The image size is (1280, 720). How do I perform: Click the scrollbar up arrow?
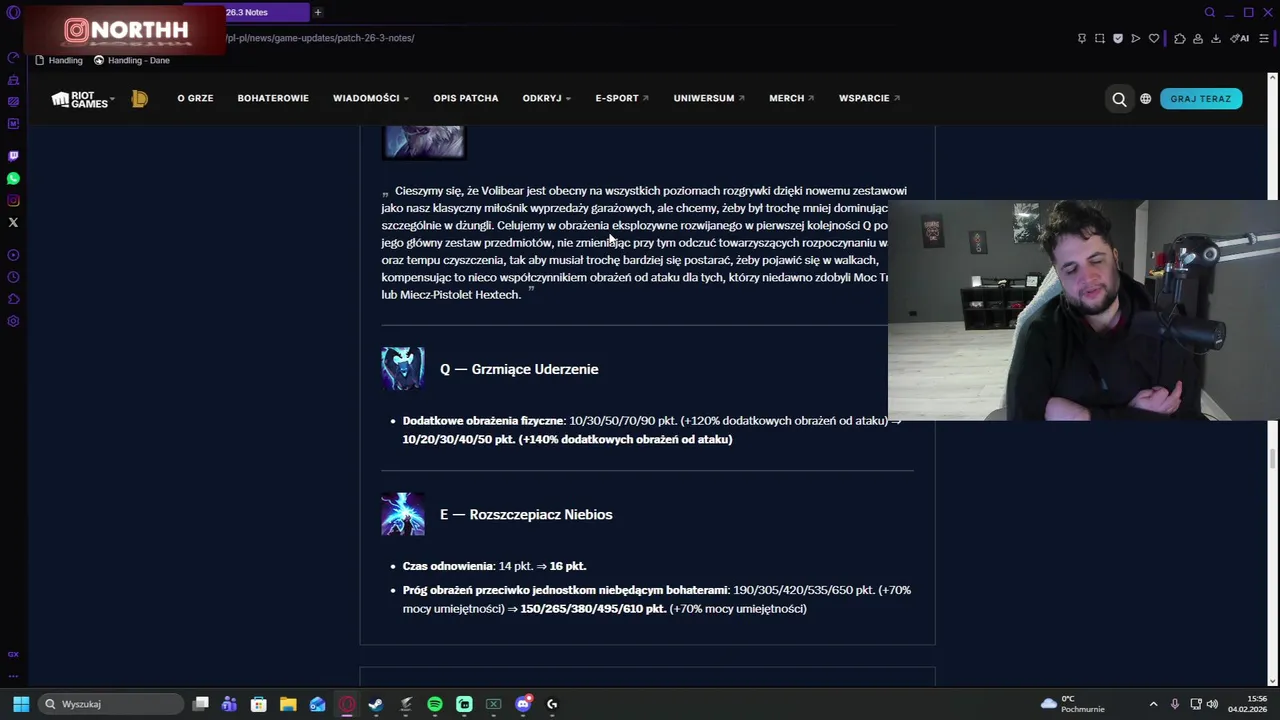(x=1273, y=78)
